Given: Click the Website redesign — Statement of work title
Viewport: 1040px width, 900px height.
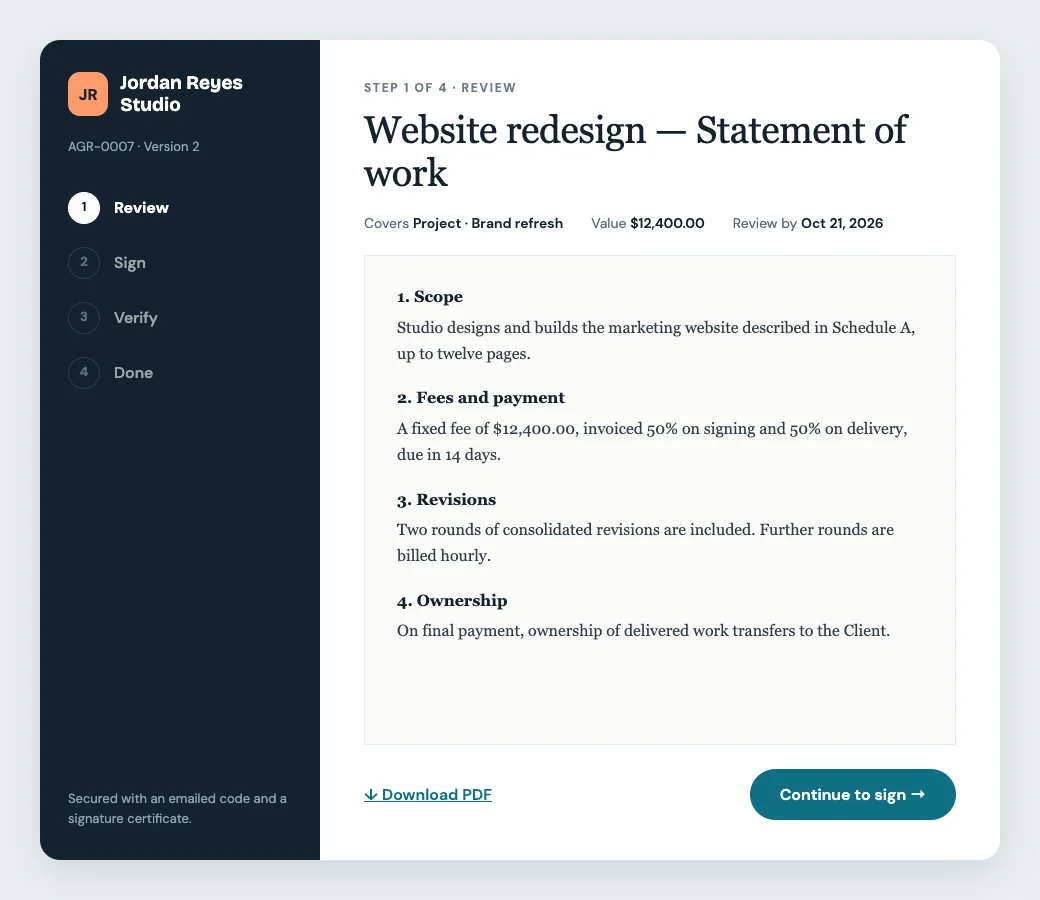Looking at the screenshot, I should pyautogui.click(x=635, y=151).
